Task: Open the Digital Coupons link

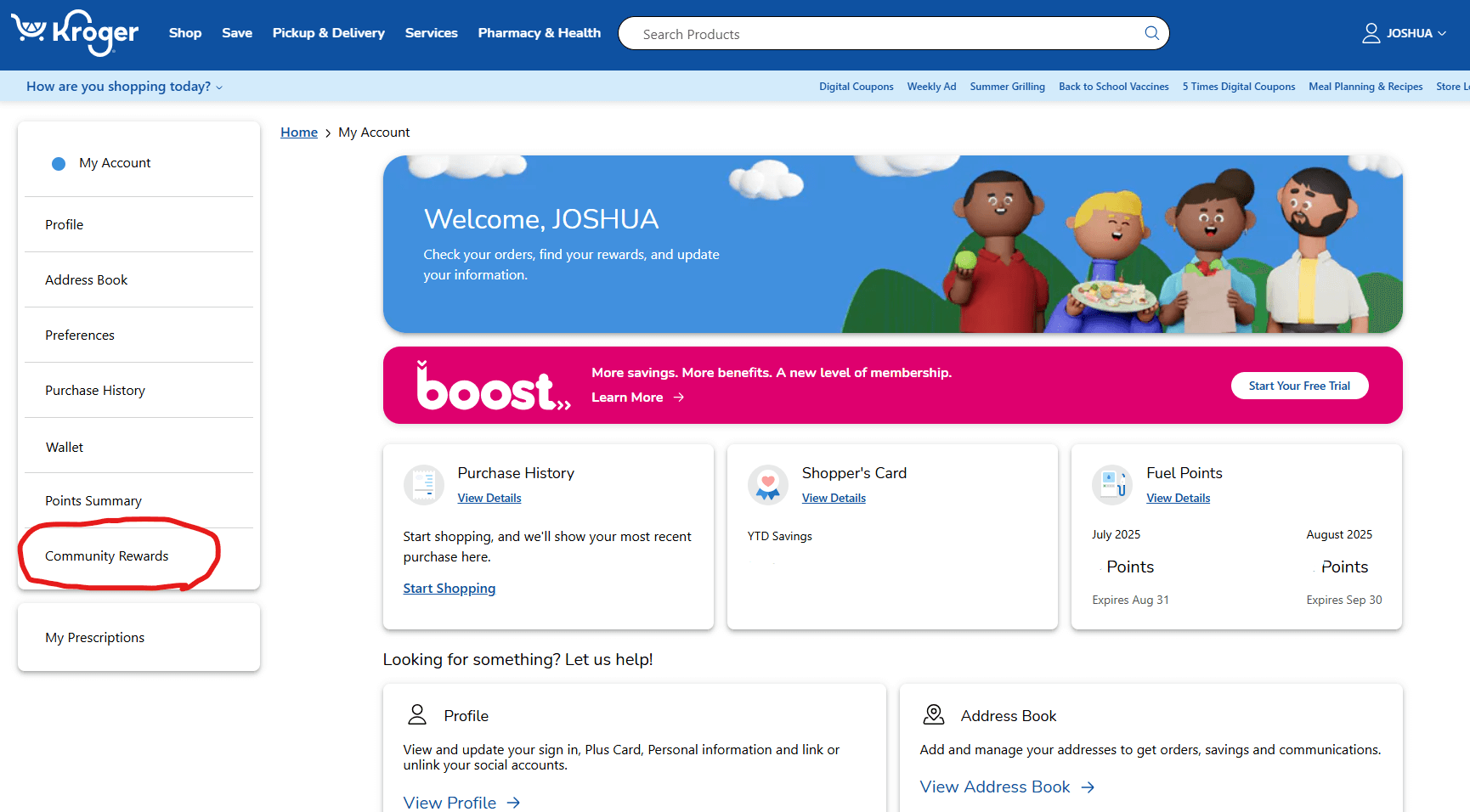Action: coord(856,87)
